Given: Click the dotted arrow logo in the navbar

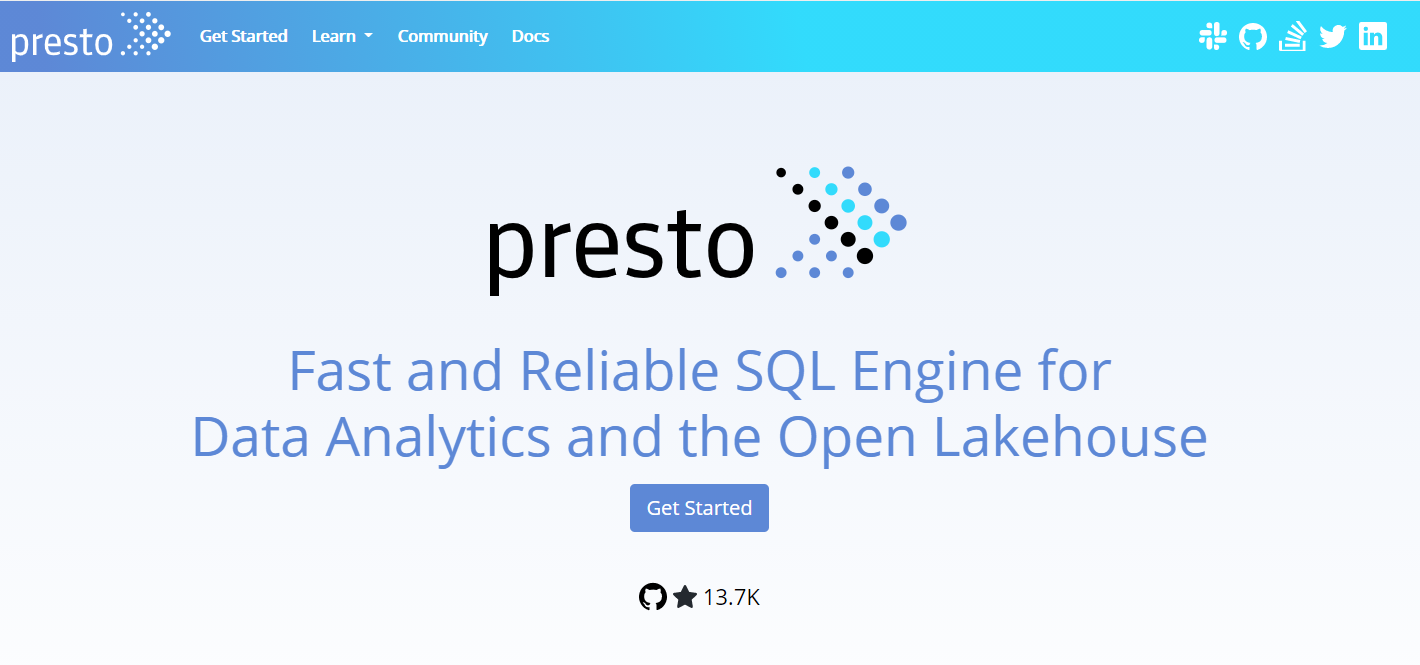Looking at the screenshot, I should point(146,34).
